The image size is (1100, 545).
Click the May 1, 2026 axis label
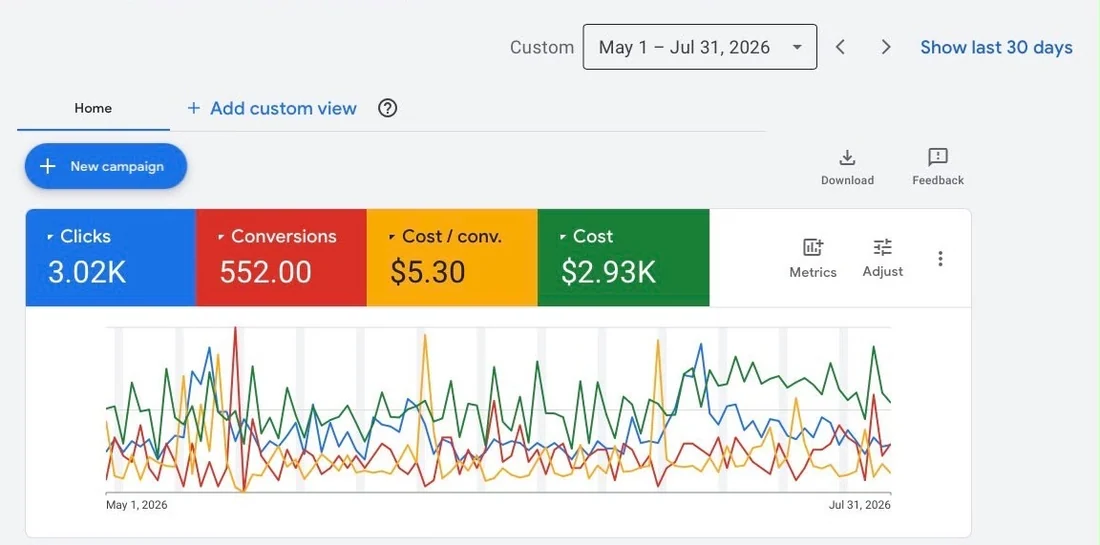click(137, 505)
